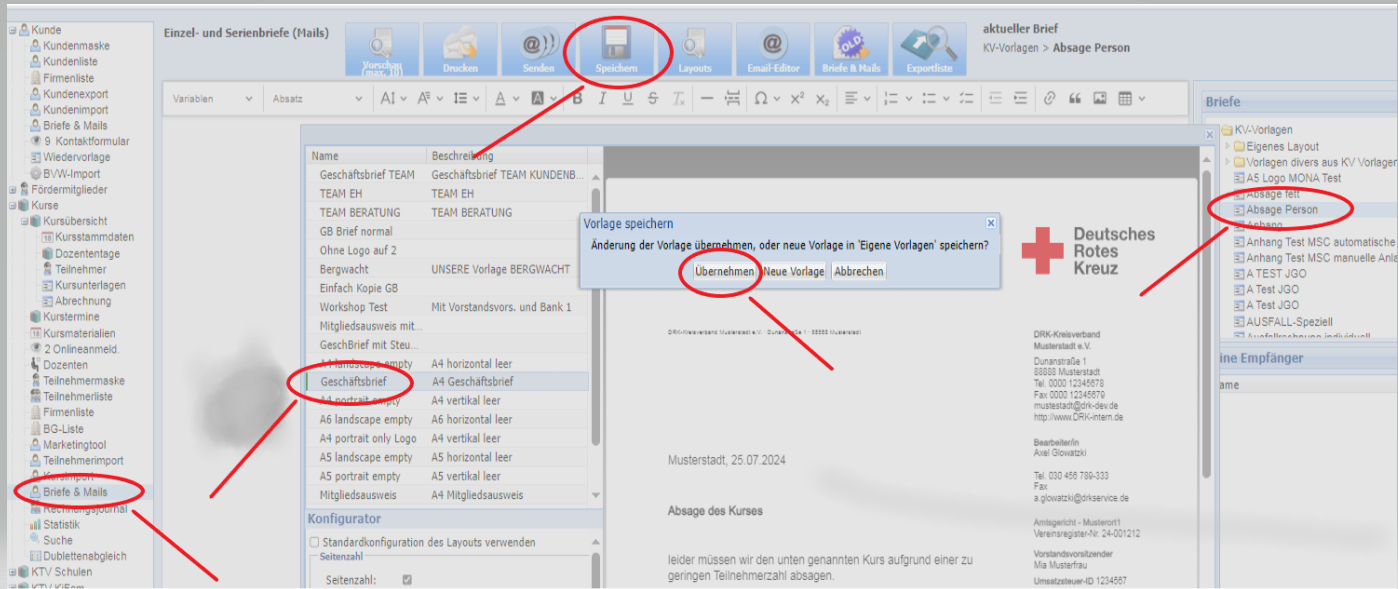
Task: Open the Variablen dropdown
Action: pyautogui.click(x=212, y=99)
